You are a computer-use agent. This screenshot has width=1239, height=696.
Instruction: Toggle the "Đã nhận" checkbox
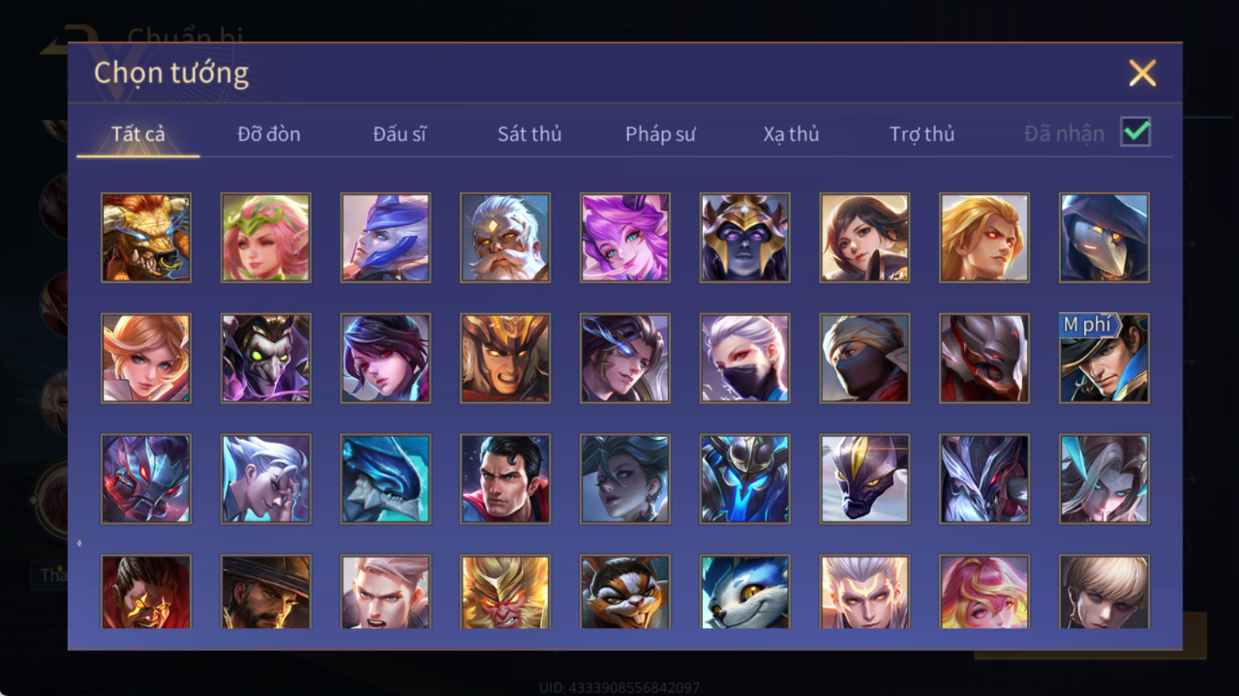coord(1135,132)
